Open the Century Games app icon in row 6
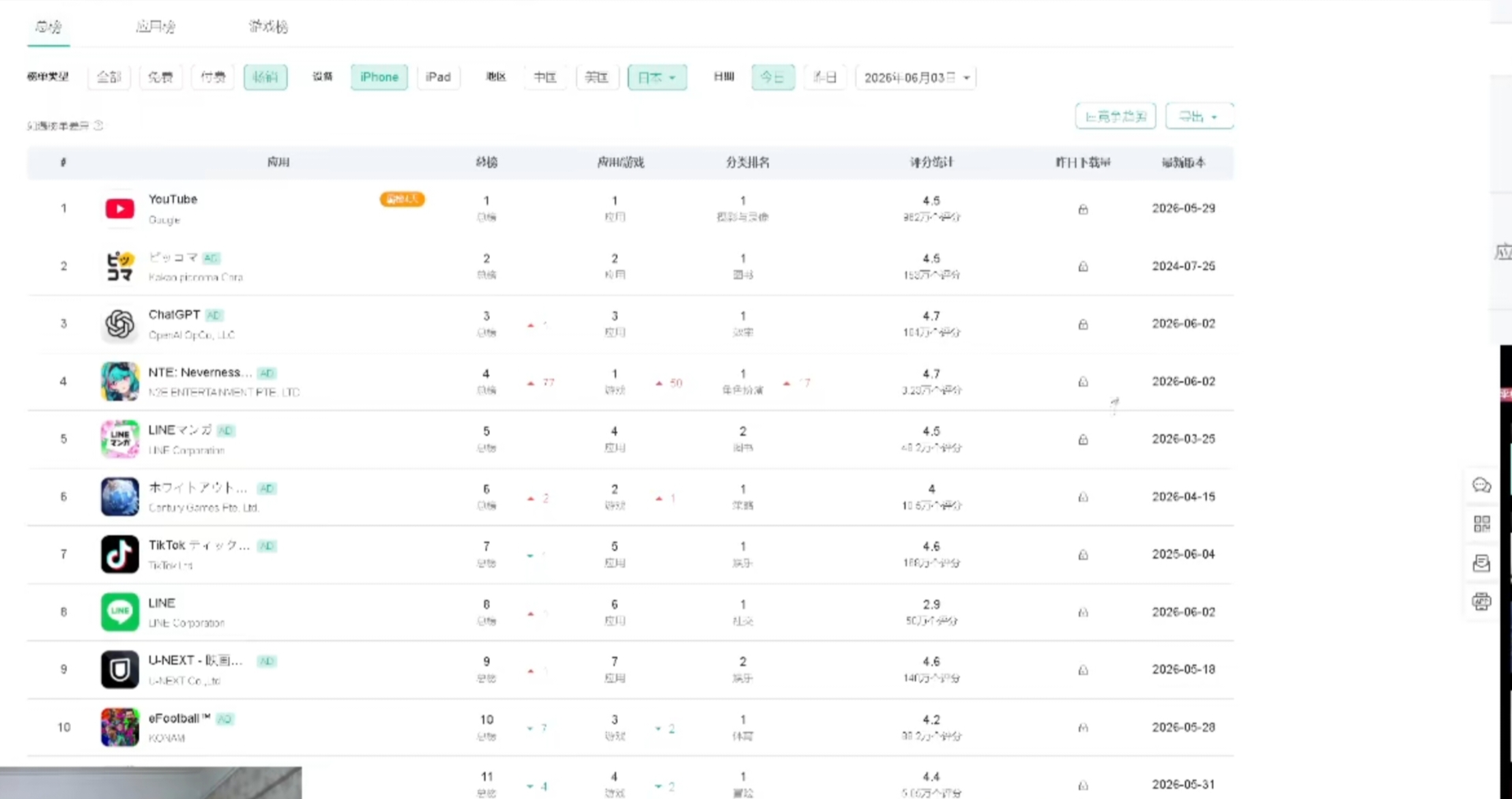Image resolution: width=1512 pixels, height=799 pixels. coord(120,497)
